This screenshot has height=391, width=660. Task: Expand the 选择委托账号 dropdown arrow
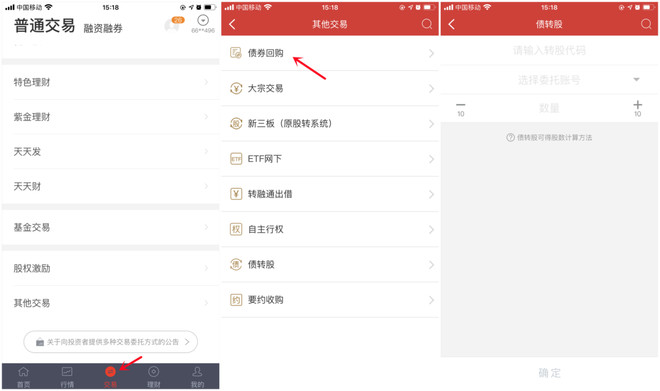(636, 80)
